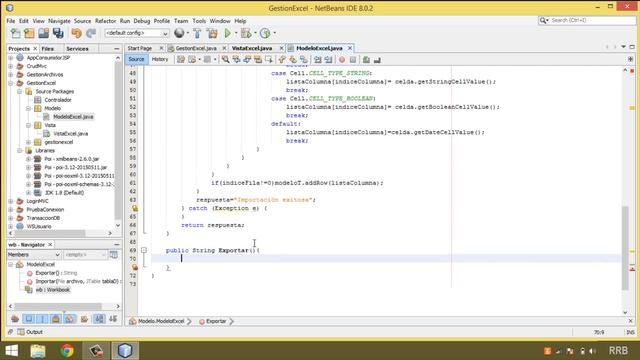Toggle Show Non-Public Members filter
The width and height of the screenshot is (640, 360).
(56, 319)
